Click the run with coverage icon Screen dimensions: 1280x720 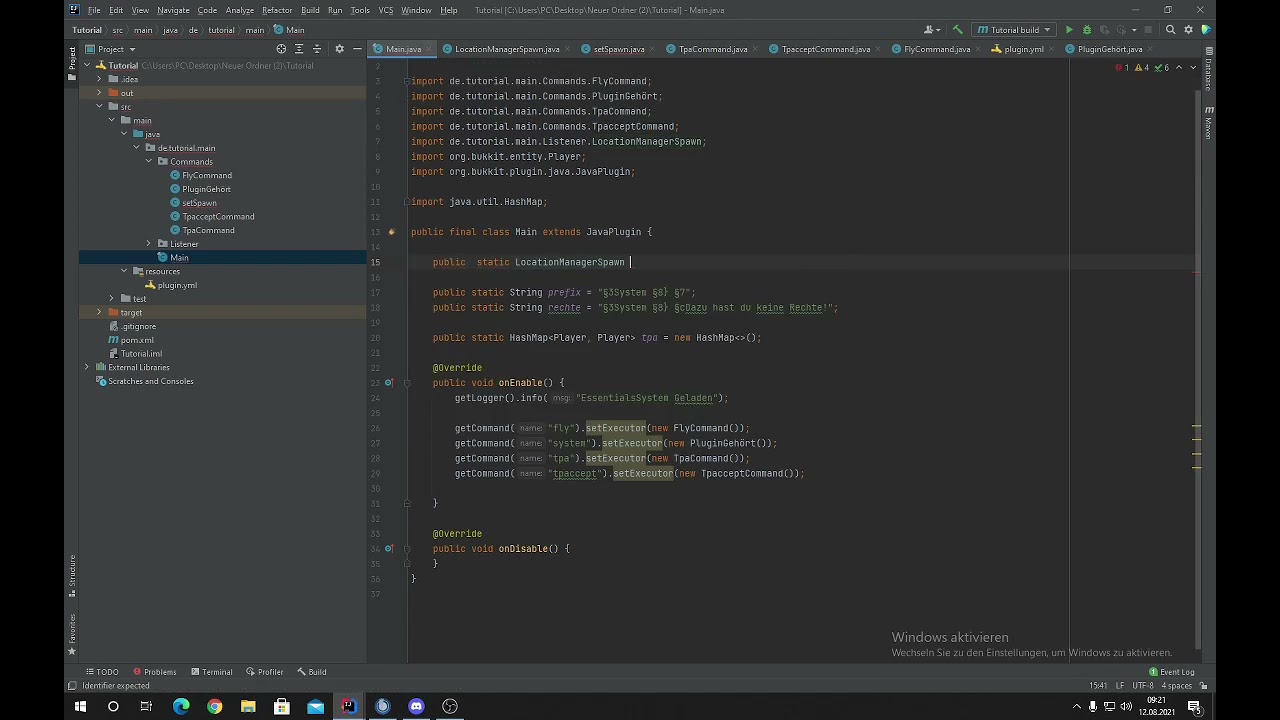coord(1104,30)
